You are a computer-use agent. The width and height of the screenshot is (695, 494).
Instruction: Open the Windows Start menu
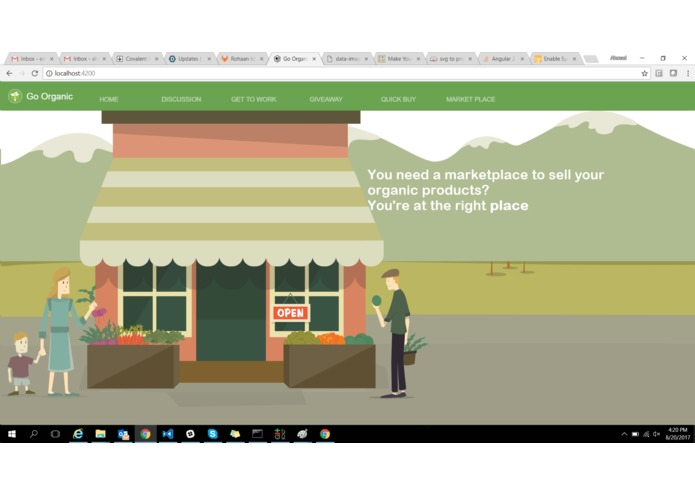click(12, 434)
